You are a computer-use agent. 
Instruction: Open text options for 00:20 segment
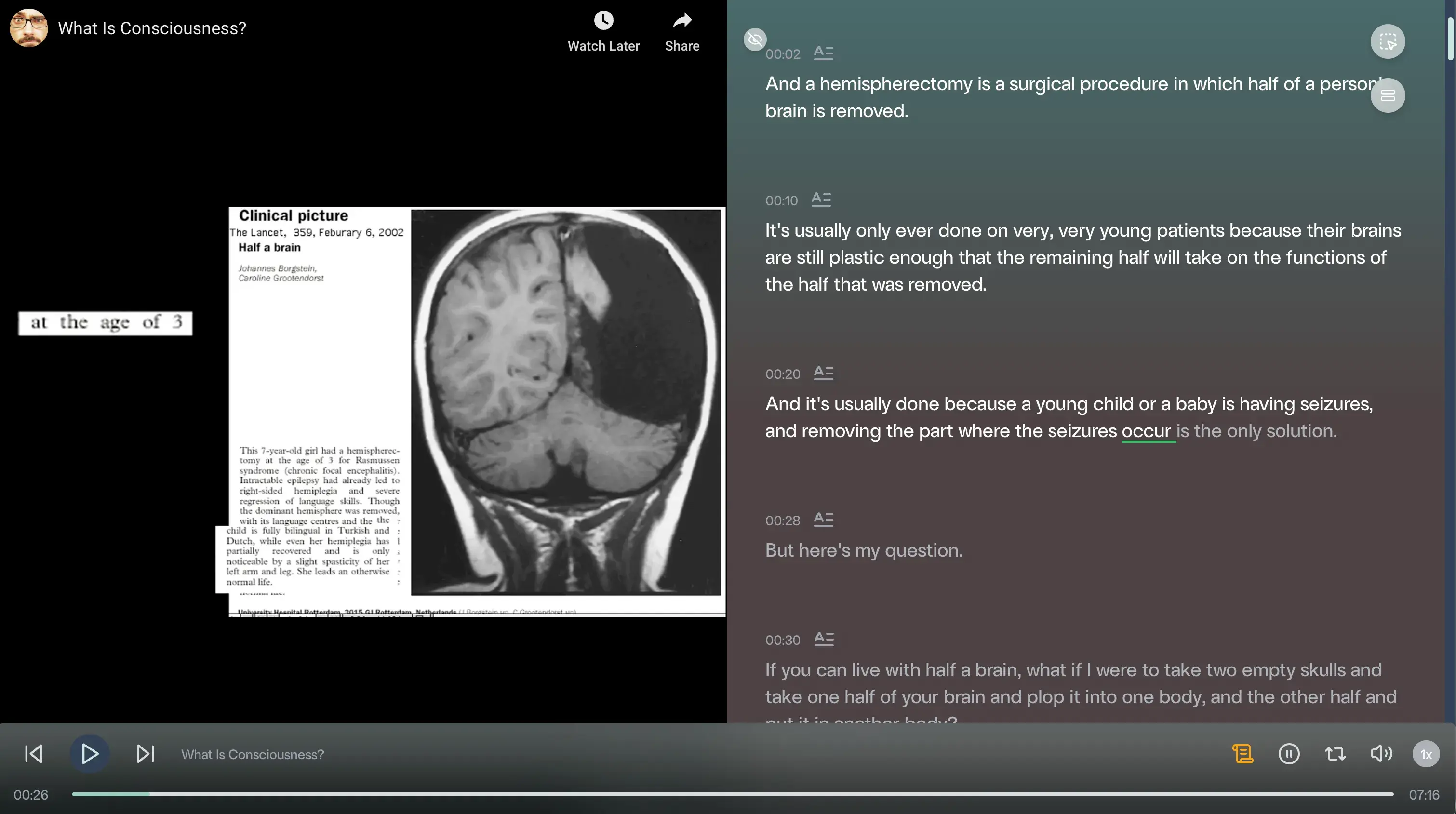[824, 373]
